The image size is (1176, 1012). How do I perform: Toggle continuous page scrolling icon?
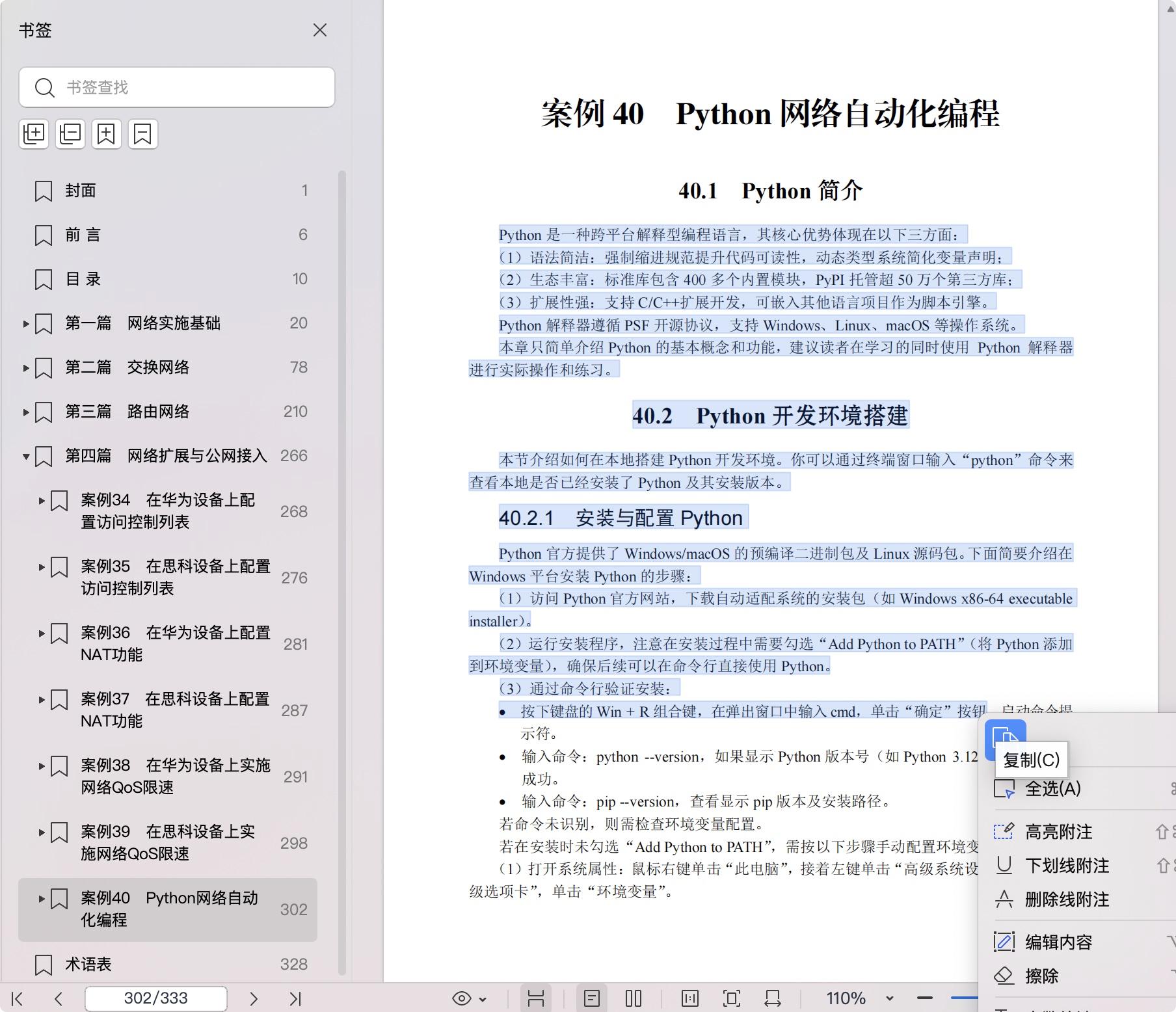[x=536, y=998]
